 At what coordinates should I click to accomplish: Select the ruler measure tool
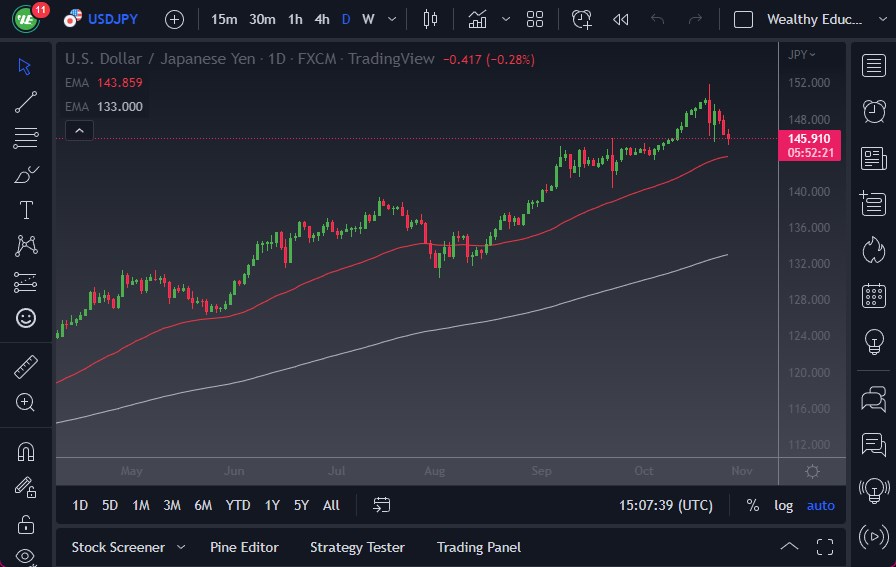26,367
